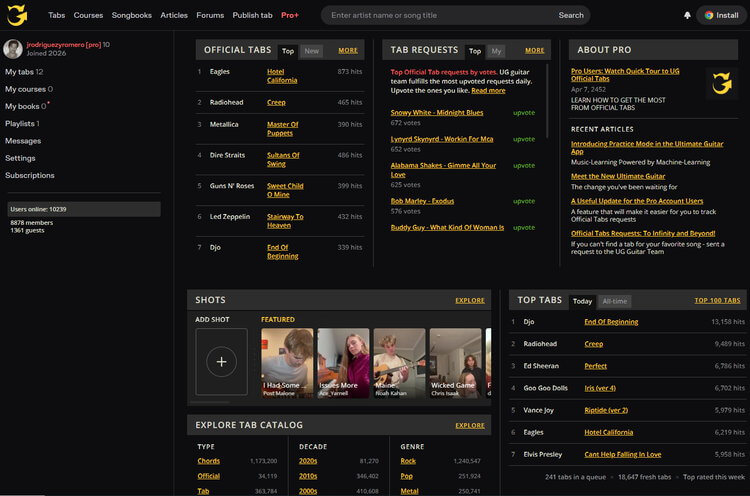The width and height of the screenshot is (750, 496).
Task: Click the UG logo in About Pro
Action: pos(721,83)
